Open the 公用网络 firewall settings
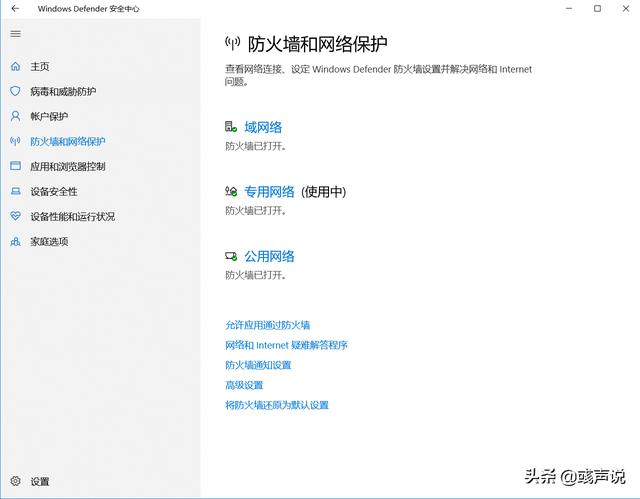 (x=269, y=256)
